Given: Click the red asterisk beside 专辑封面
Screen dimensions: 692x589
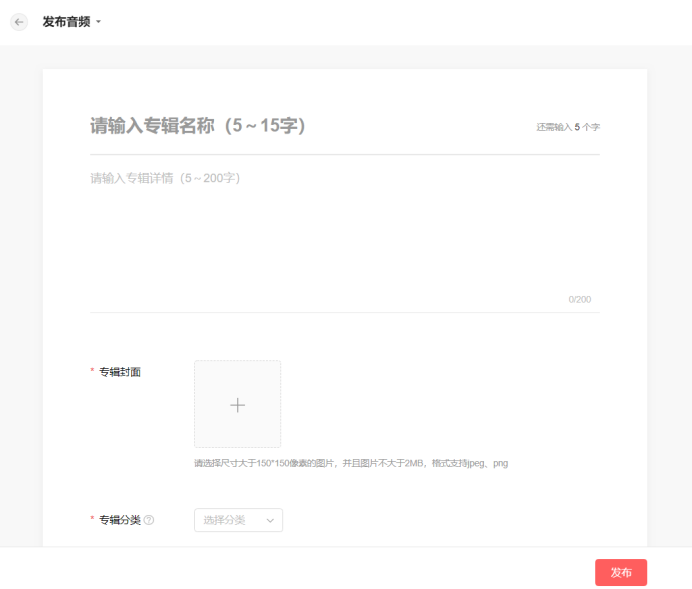Looking at the screenshot, I should [x=93, y=372].
